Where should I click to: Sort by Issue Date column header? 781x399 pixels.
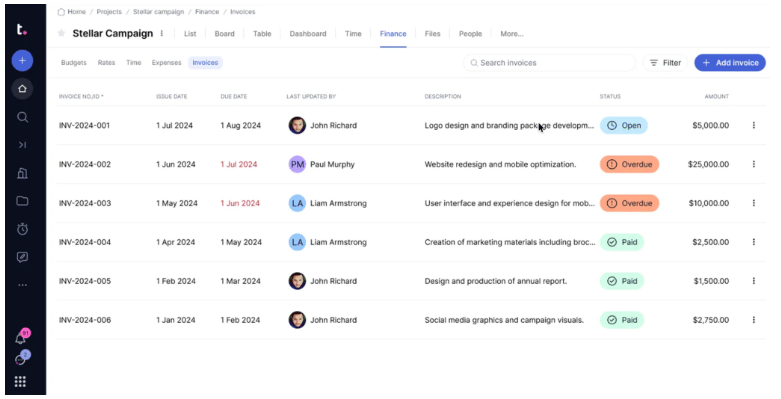click(x=171, y=97)
